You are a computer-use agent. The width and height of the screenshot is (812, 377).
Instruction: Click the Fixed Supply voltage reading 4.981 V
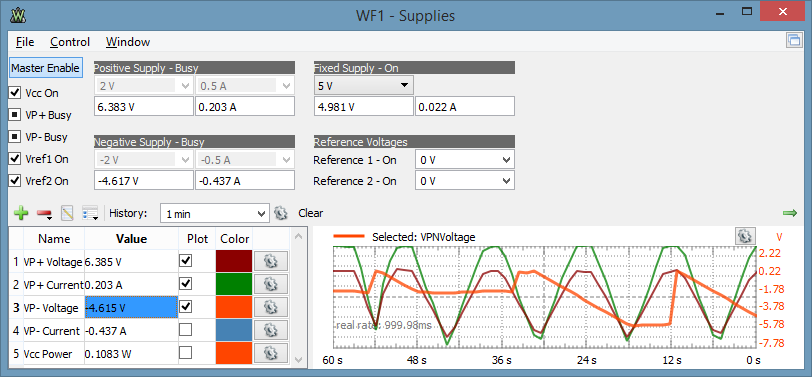(x=364, y=107)
